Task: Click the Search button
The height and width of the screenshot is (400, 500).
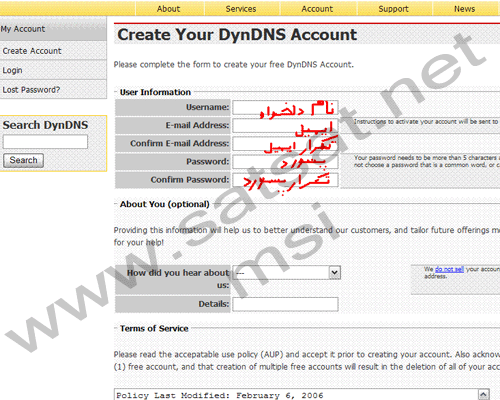Action: coord(23,160)
